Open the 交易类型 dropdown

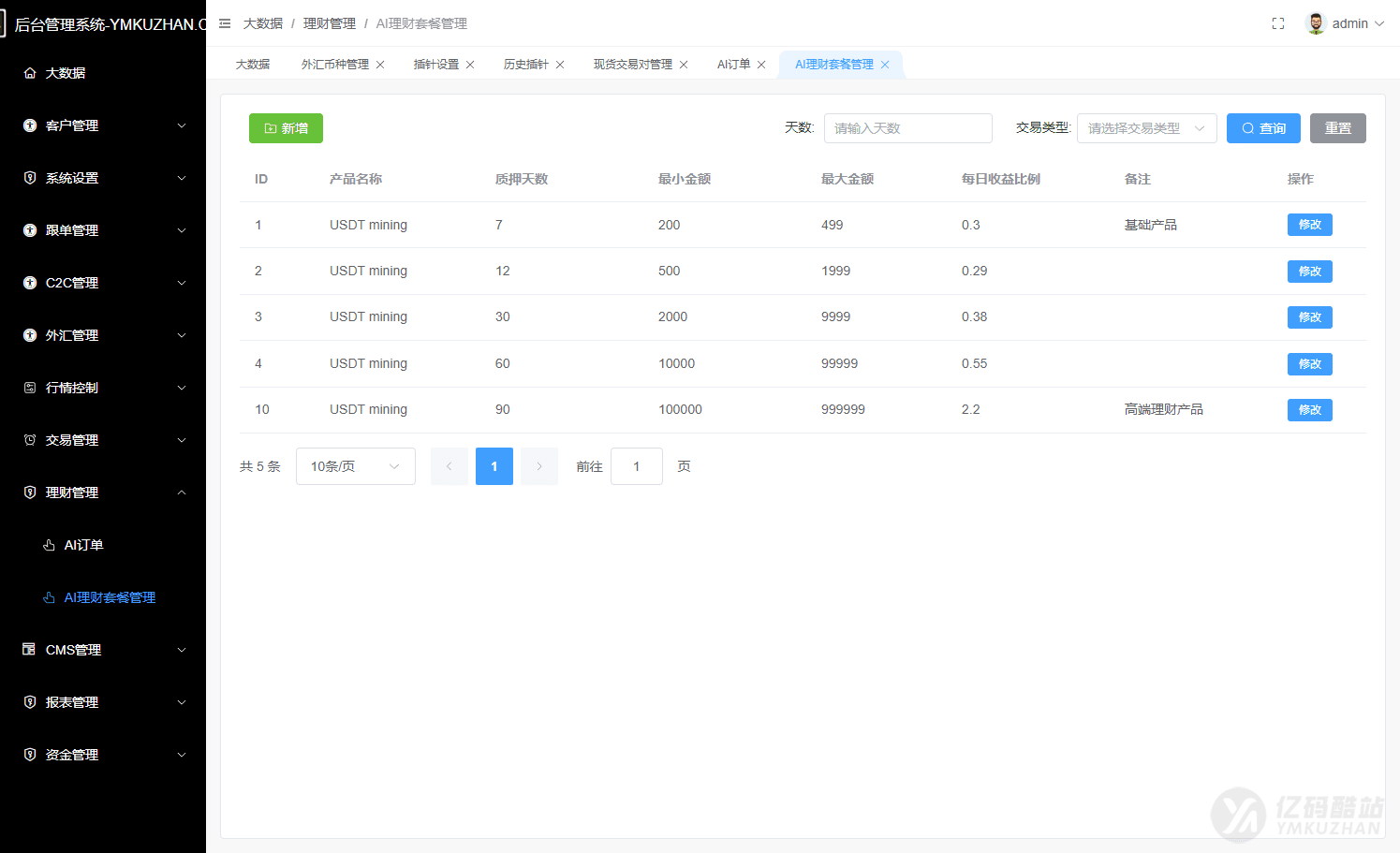click(x=1147, y=128)
